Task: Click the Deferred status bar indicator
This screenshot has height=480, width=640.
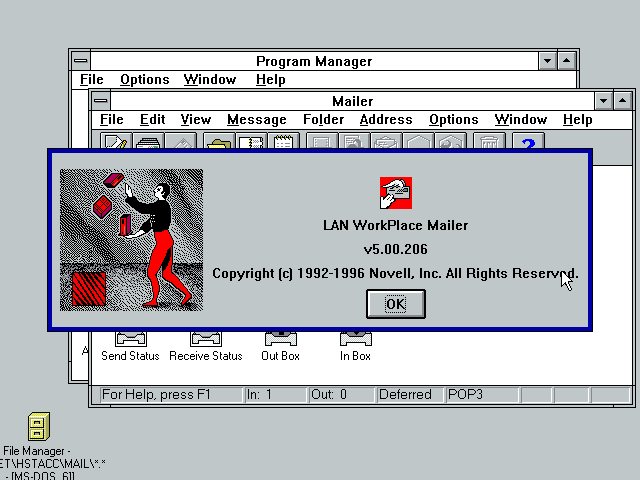Action: (x=405, y=395)
